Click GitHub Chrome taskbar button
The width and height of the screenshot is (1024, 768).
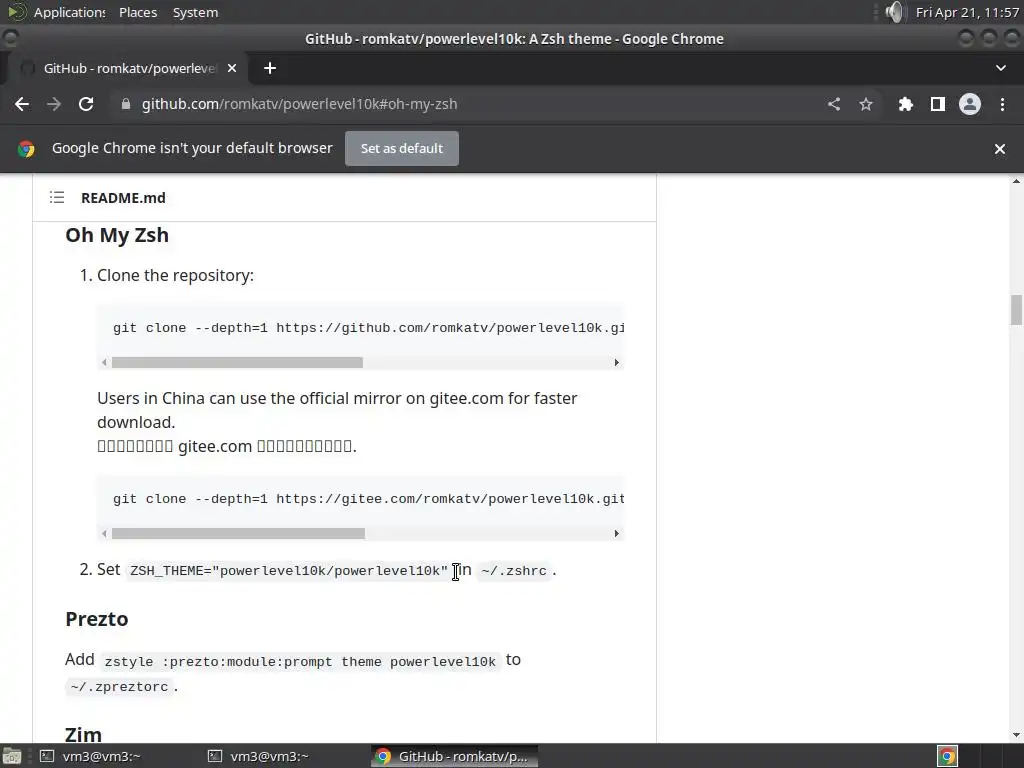pos(455,756)
